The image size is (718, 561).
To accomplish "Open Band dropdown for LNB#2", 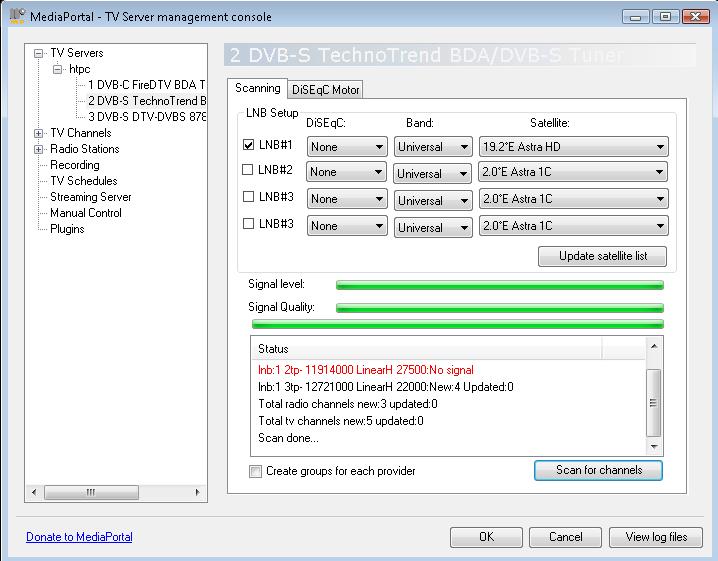I will (x=432, y=174).
